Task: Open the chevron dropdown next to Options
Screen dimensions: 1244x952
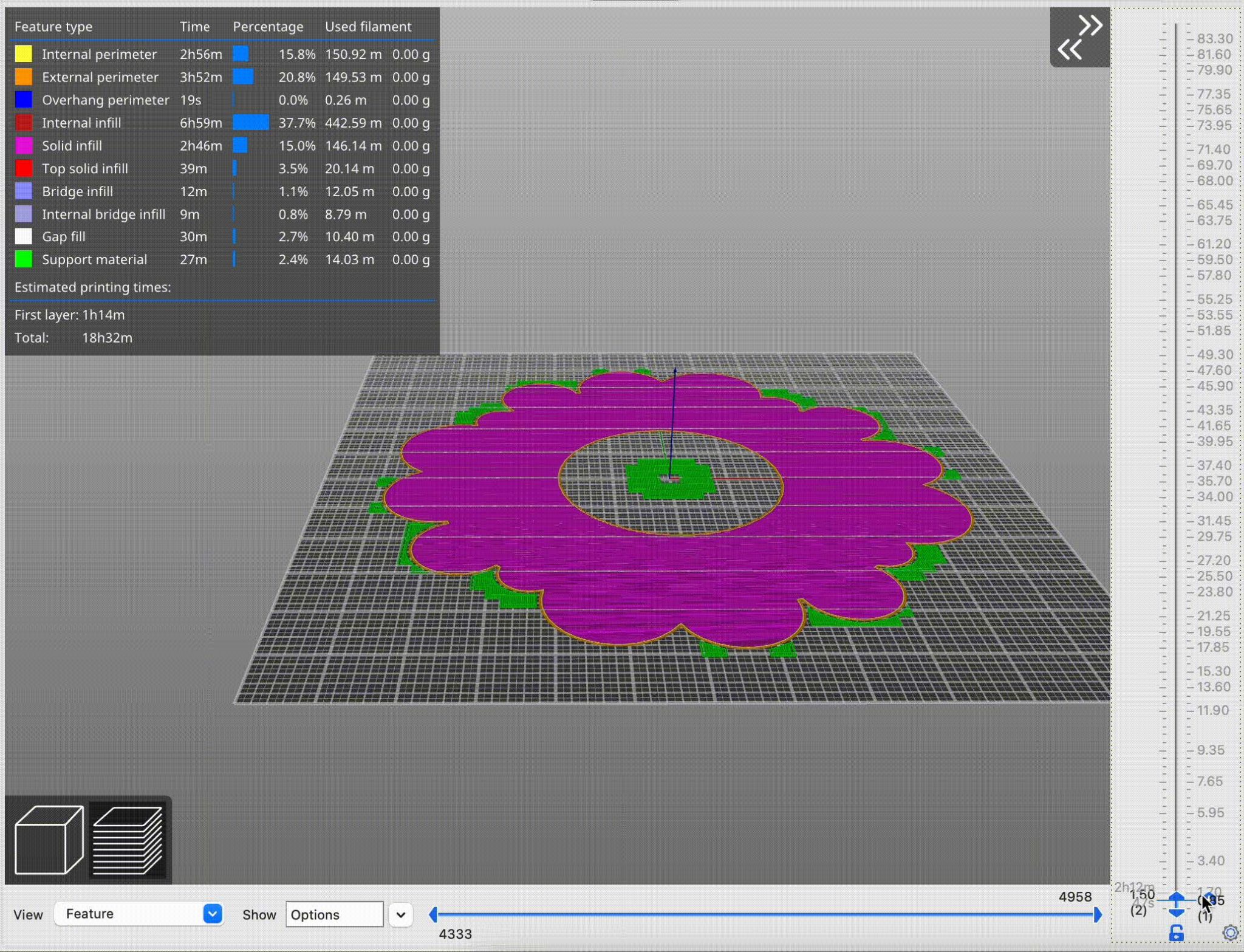Action: pos(400,914)
